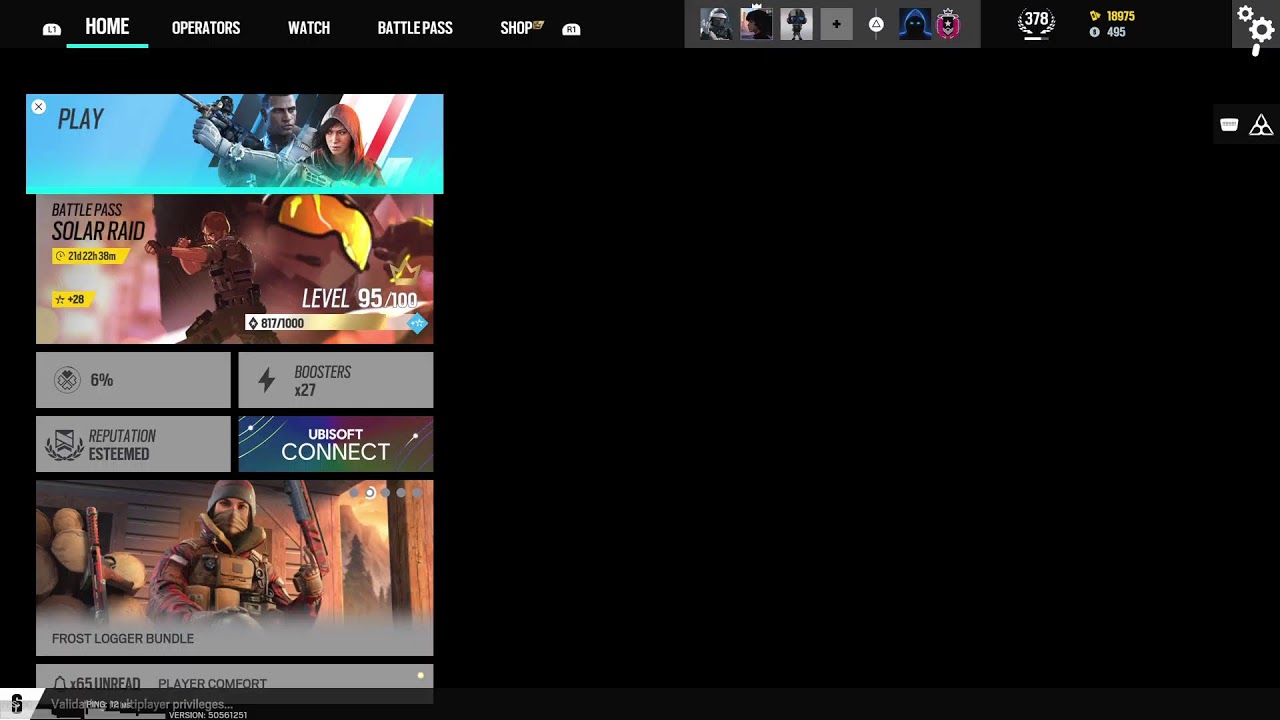Open the Solar Raid battle pass card
This screenshot has width=1280, height=720.
tap(234, 269)
